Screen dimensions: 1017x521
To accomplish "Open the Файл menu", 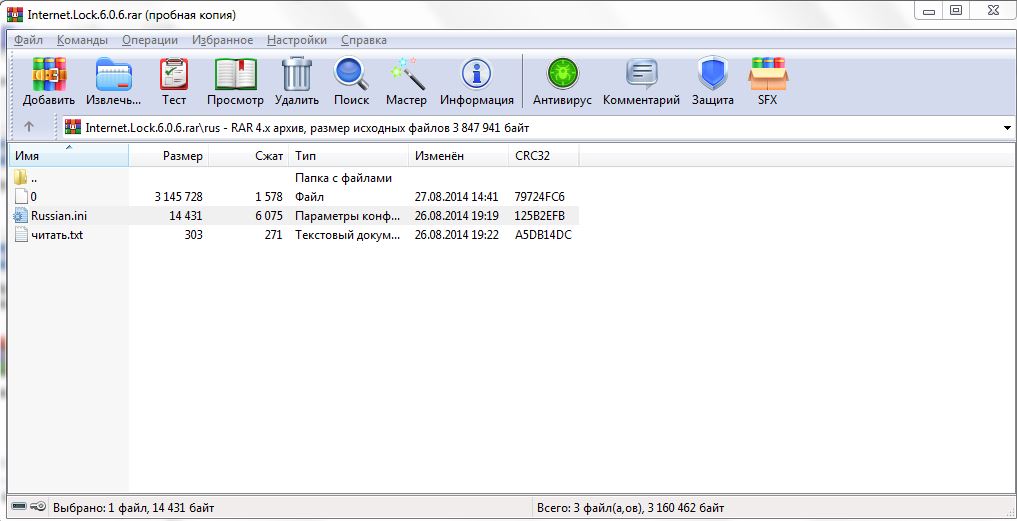I will (x=28, y=40).
